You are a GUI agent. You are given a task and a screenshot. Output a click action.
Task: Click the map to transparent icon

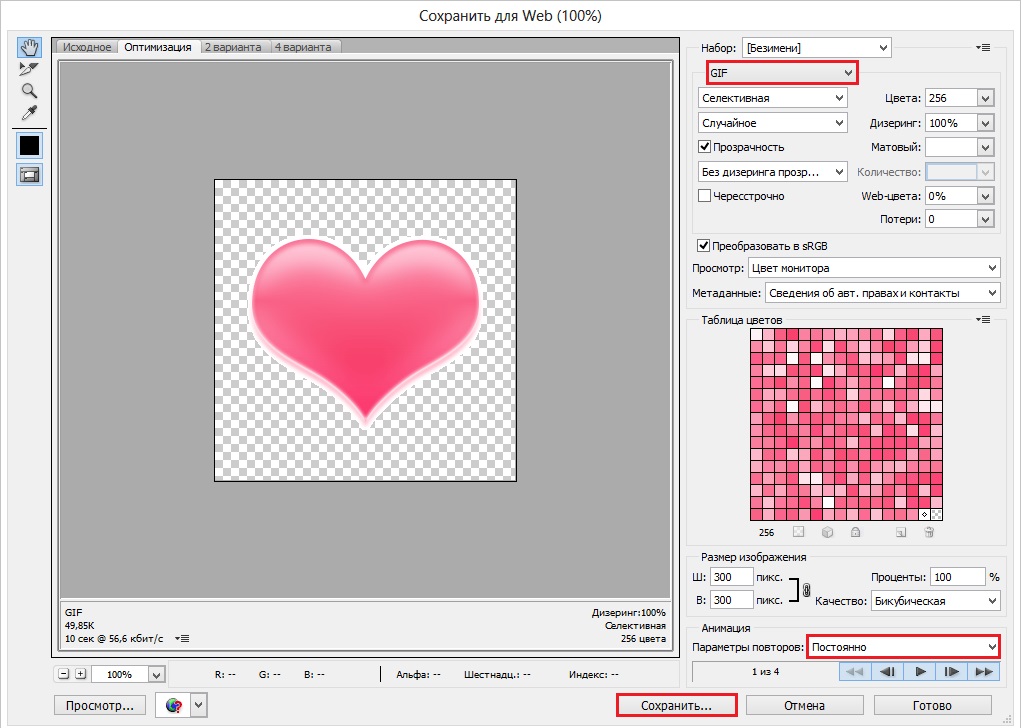[x=799, y=532]
